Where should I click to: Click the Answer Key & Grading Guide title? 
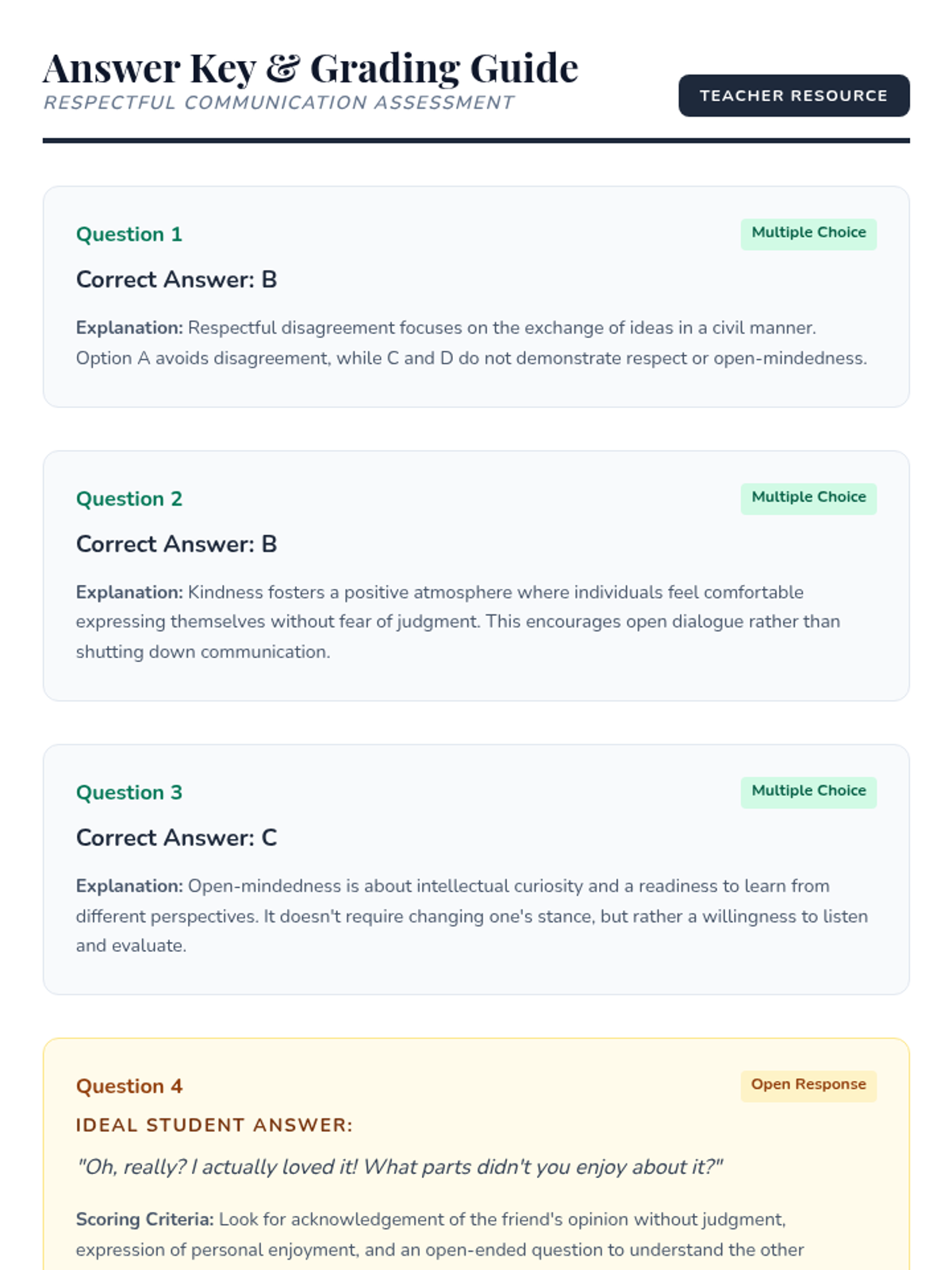(310, 68)
